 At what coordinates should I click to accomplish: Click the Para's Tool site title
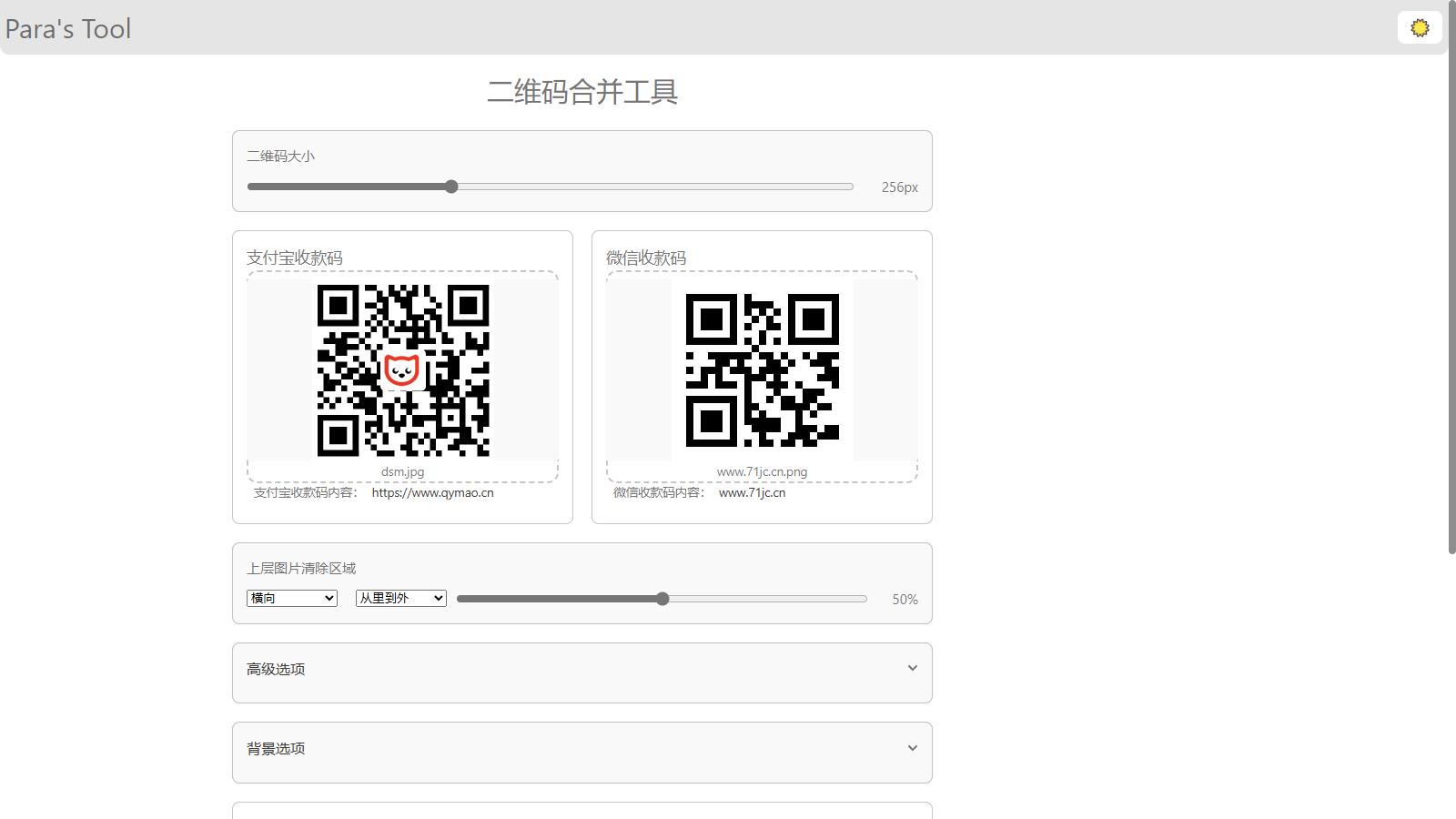[68, 29]
